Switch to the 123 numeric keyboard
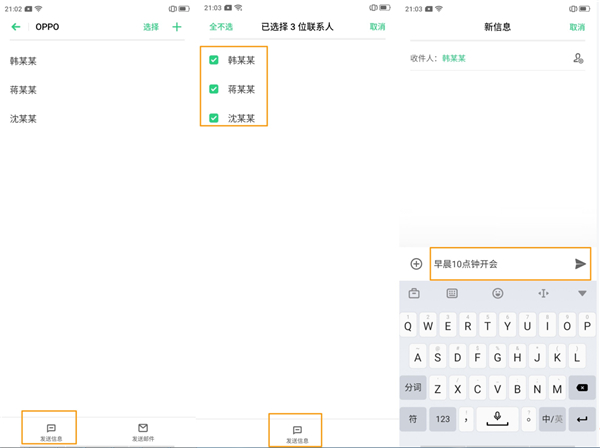The height and width of the screenshot is (448, 600). pyautogui.click(x=442, y=417)
